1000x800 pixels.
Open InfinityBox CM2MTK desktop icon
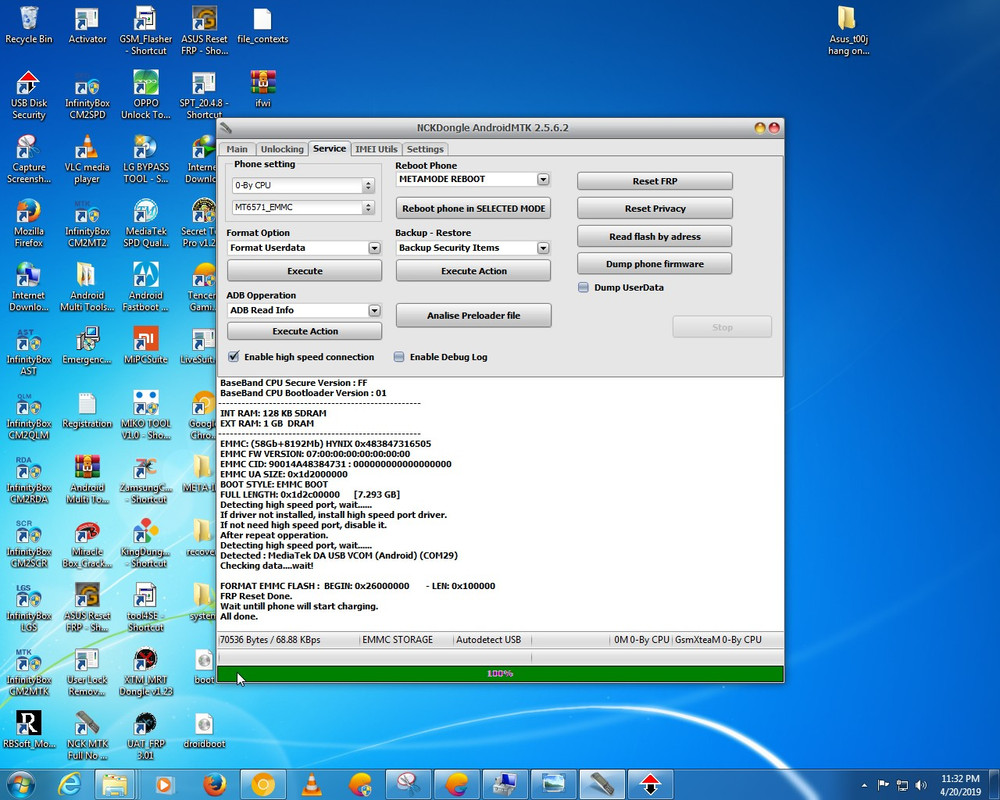point(29,672)
